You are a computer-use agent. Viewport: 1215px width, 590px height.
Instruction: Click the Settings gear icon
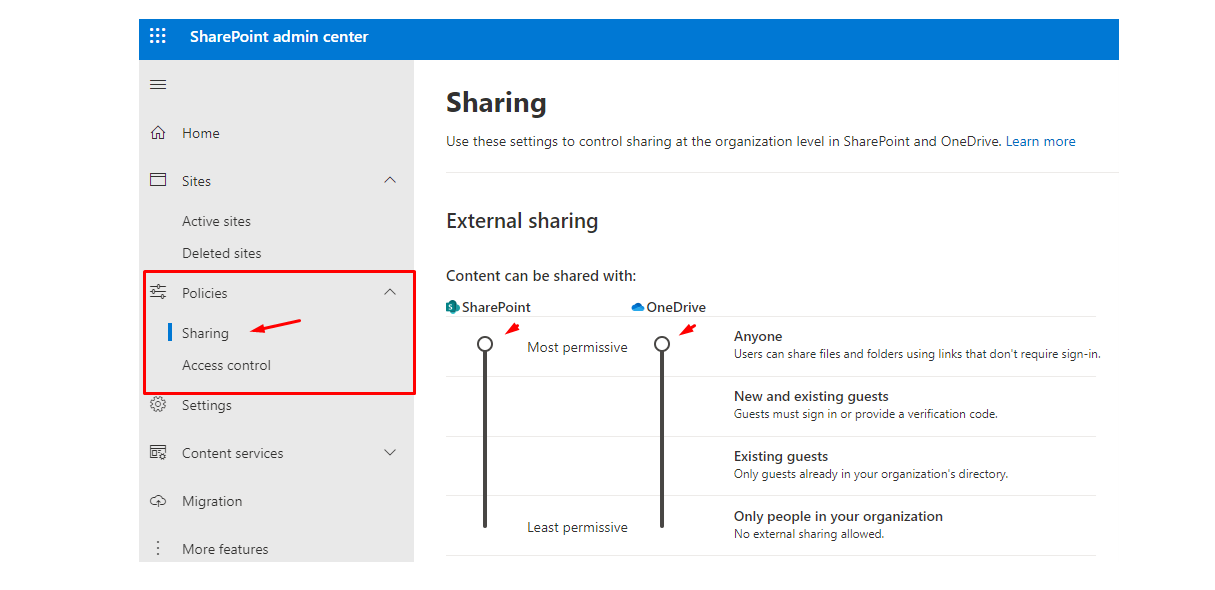[x=158, y=405]
